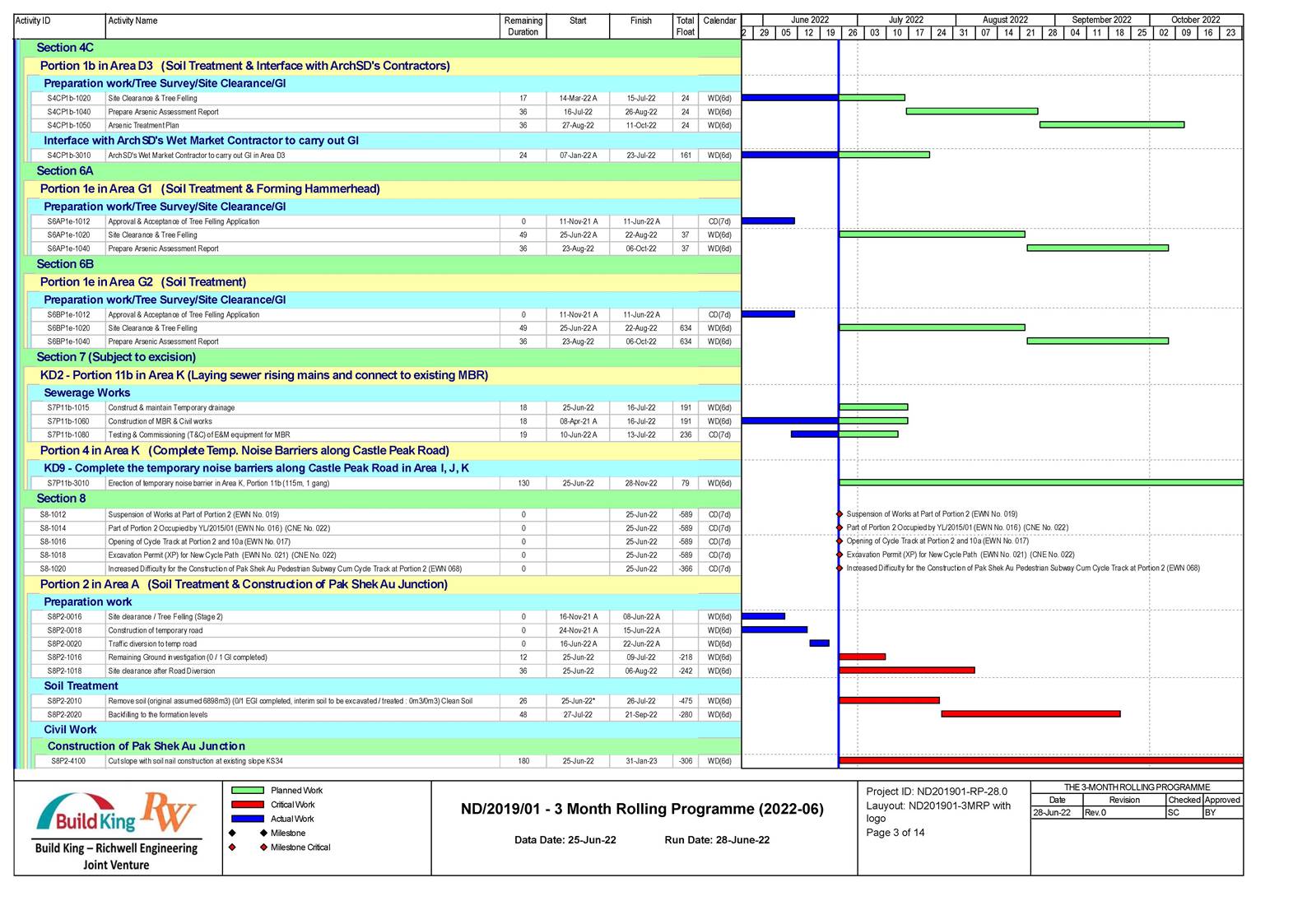Screen dimensions: 1307x924
Task: Click activity ID S7P11b-3010
Action: (x=68, y=484)
